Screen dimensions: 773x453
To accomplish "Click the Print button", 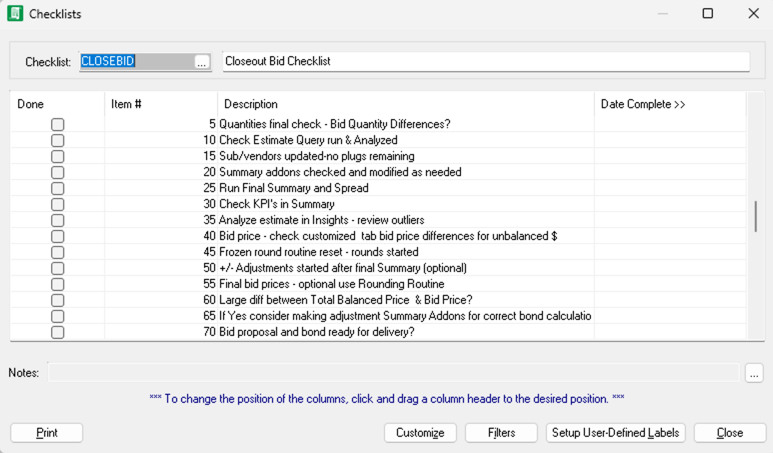I will coord(46,433).
